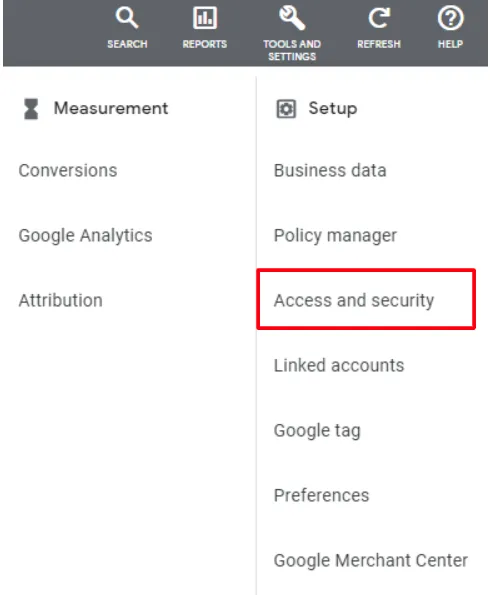
Task: Open Business data under Setup
Action: pyautogui.click(x=330, y=170)
